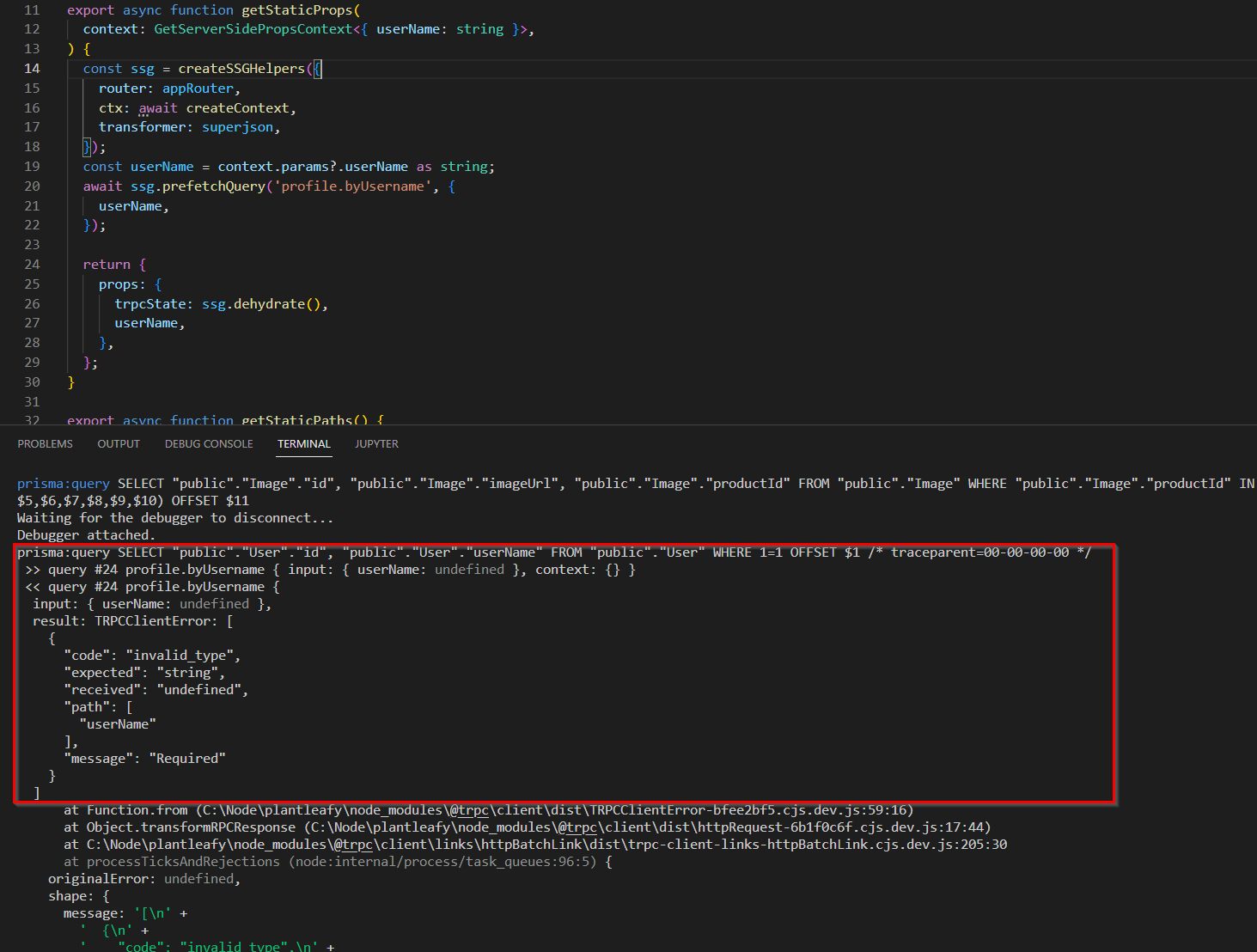Click "Waiting for the debugger to disconnect..." line
This screenshot has height=952, width=1257.
[175, 518]
